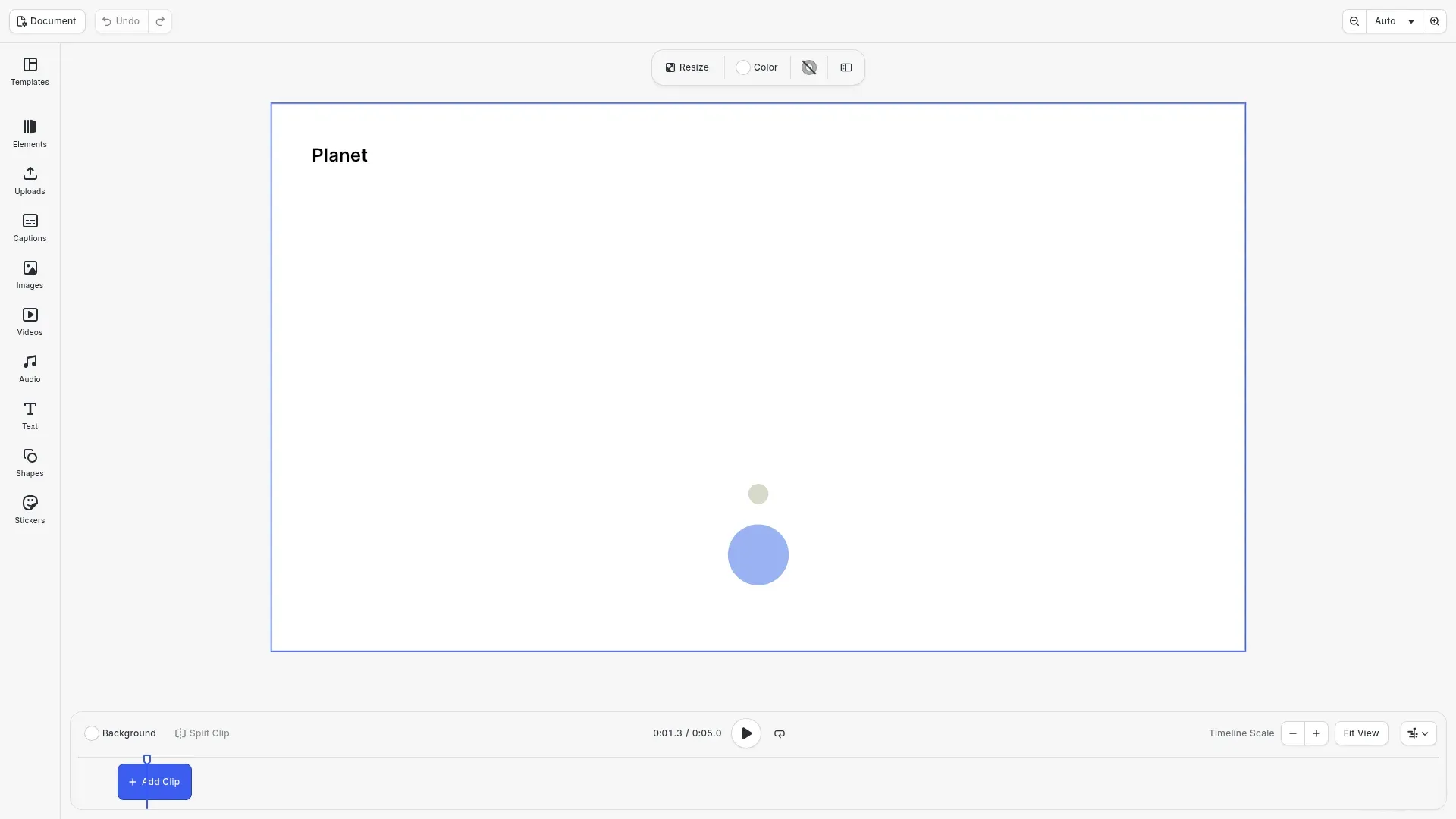Select the Planet text on canvas
This screenshot has width=1456, height=819.
(x=340, y=155)
